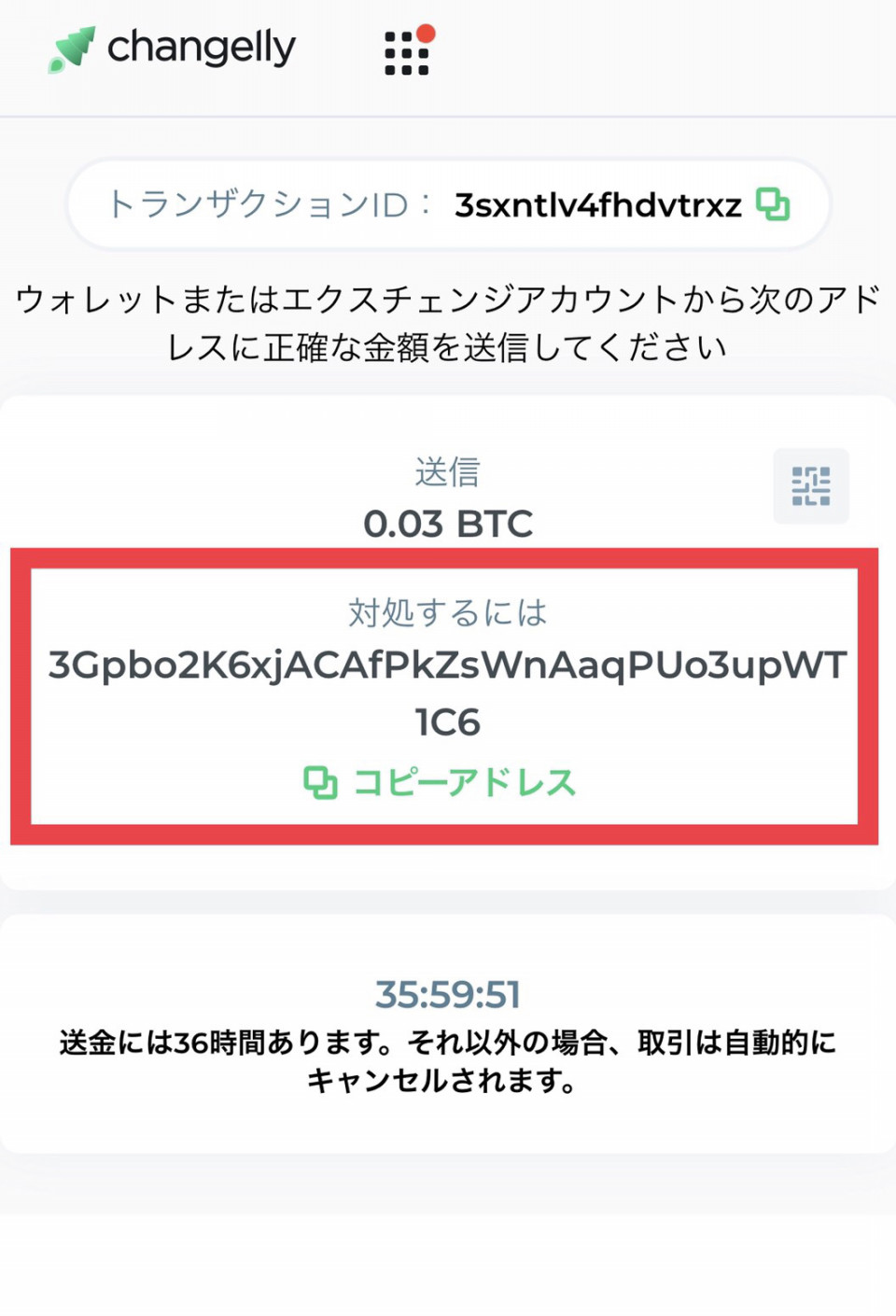Click the 1C6 ending of the address
The height and width of the screenshot is (1316, 896).
pyautogui.click(x=448, y=722)
